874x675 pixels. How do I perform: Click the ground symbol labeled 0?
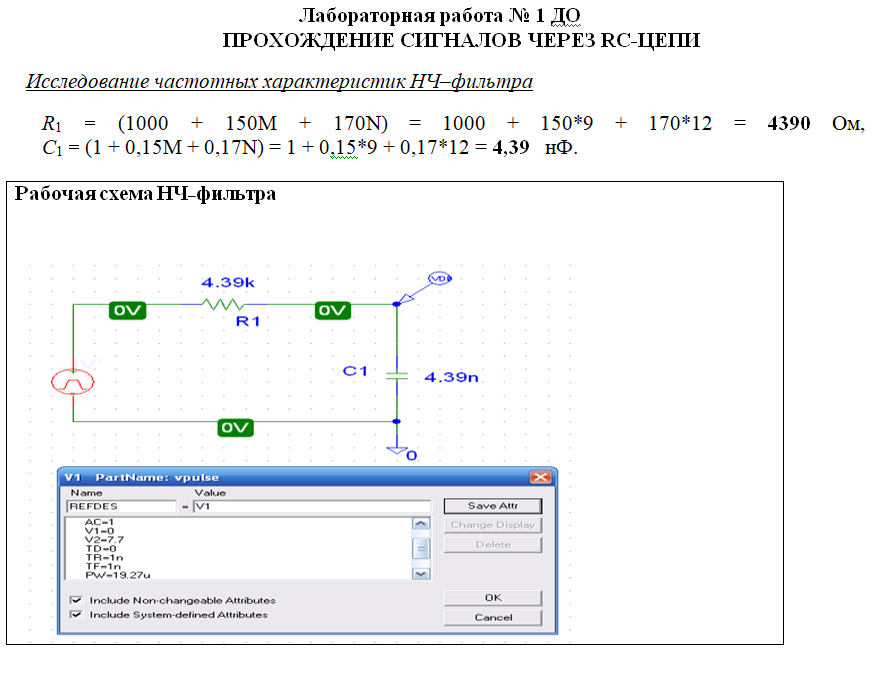(x=397, y=451)
